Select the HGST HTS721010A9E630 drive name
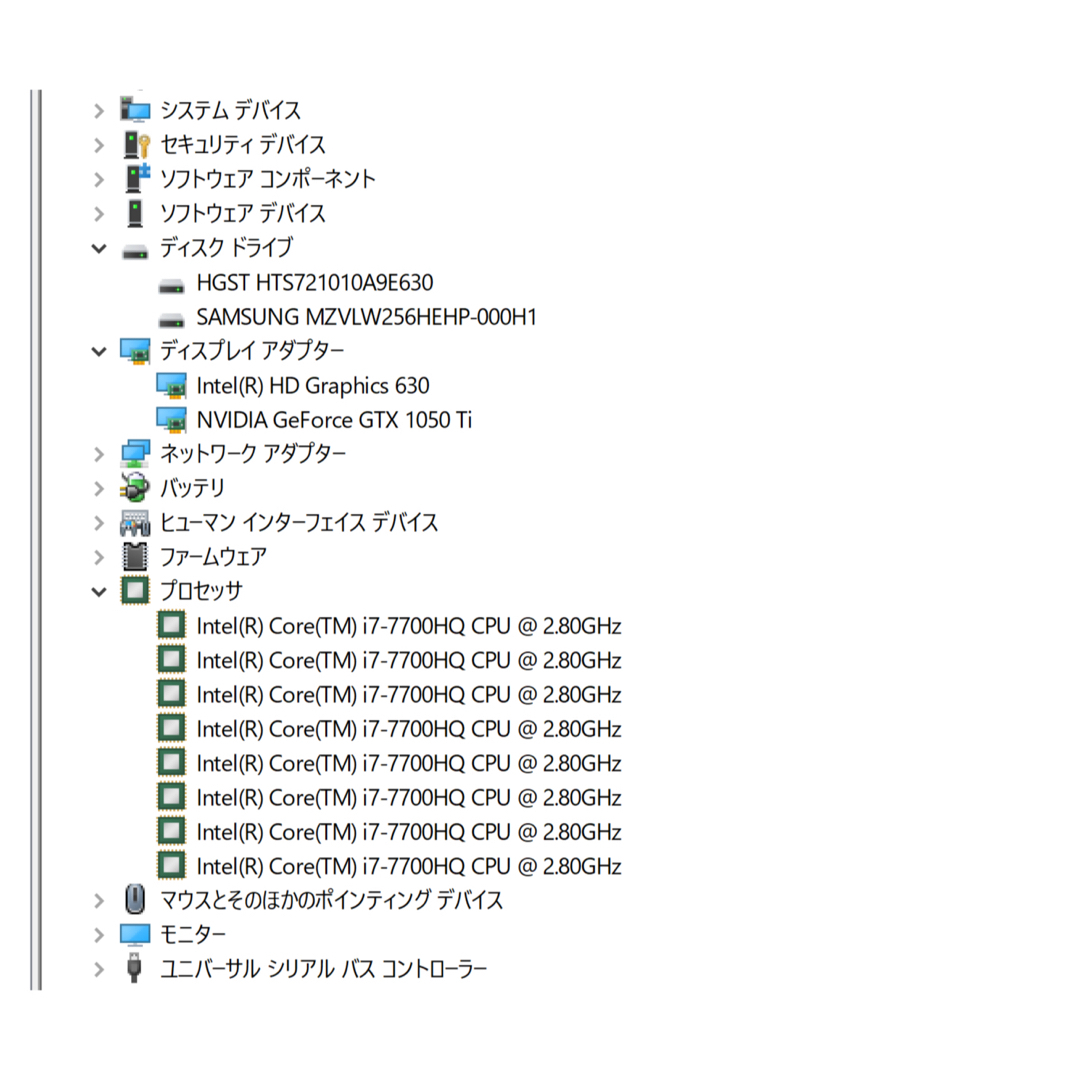This screenshot has width=1080, height=1080. 315,282
